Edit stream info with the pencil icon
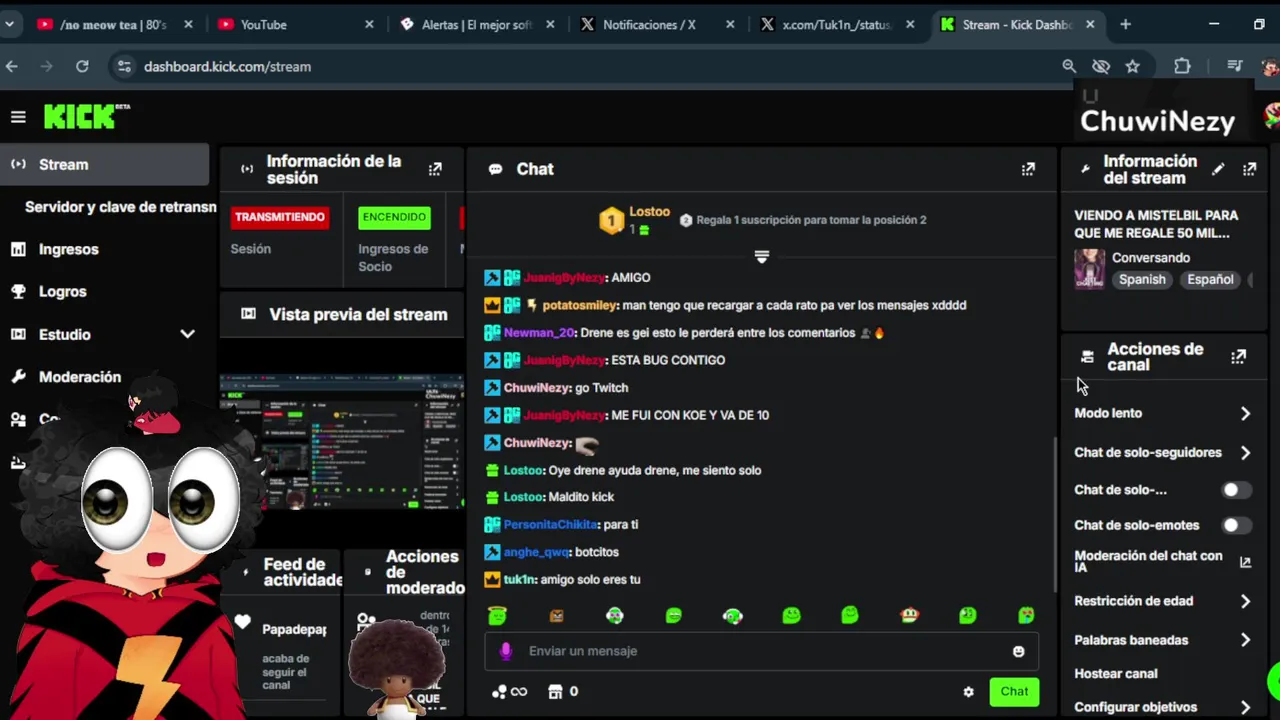The image size is (1280, 720). [1217, 169]
